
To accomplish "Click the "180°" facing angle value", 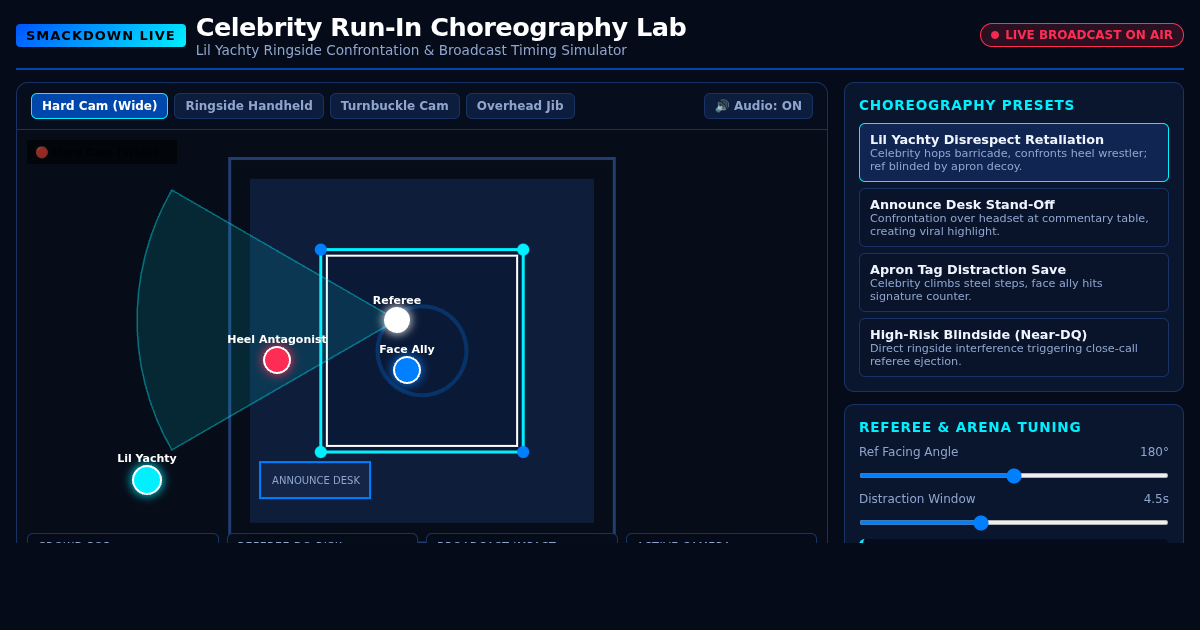I will pyautogui.click(x=1154, y=452).
